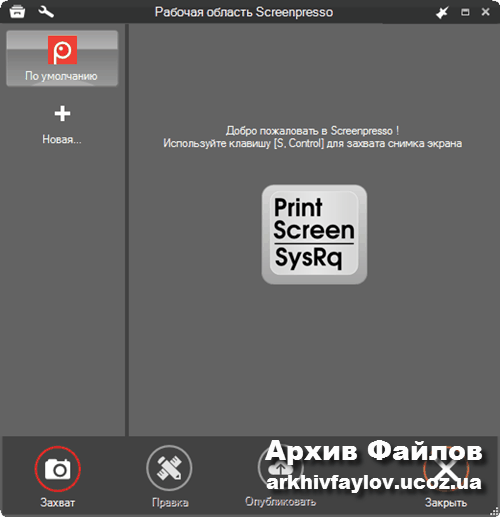Viewport: 500px width, 517px height.
Task: Click the red Screenpresso logo icon
Action: [62, 50]
